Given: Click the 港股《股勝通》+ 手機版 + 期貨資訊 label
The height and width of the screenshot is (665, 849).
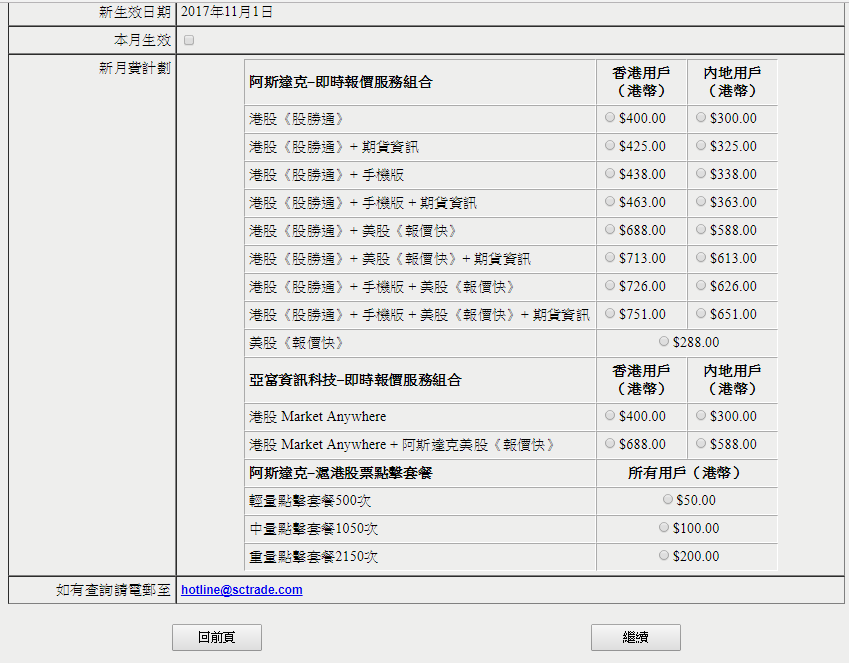Looking at the screenshot, I should click(x=363, y=203).
